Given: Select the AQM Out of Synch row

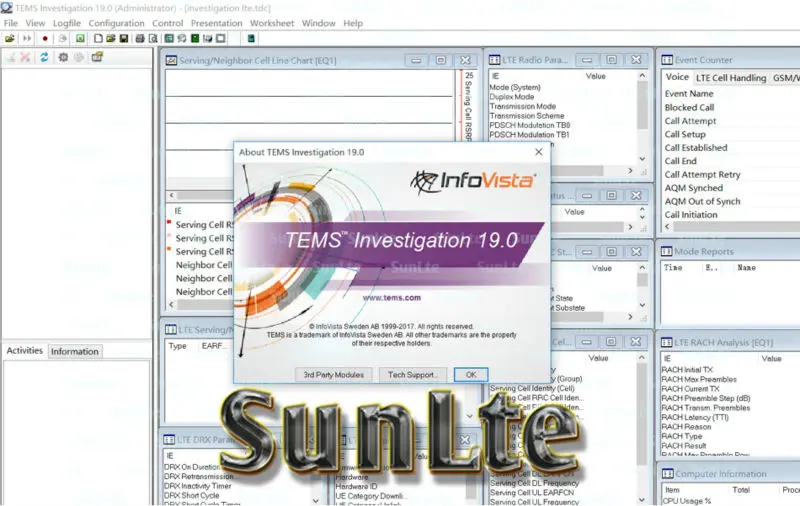Looking at the screenshot, I should point(703,201).
